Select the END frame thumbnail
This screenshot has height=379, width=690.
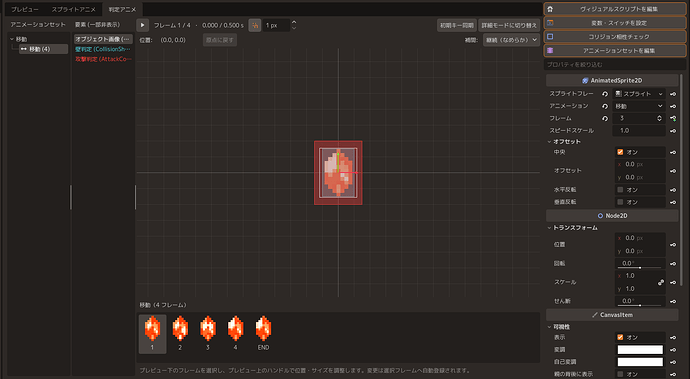pos(263,333)
